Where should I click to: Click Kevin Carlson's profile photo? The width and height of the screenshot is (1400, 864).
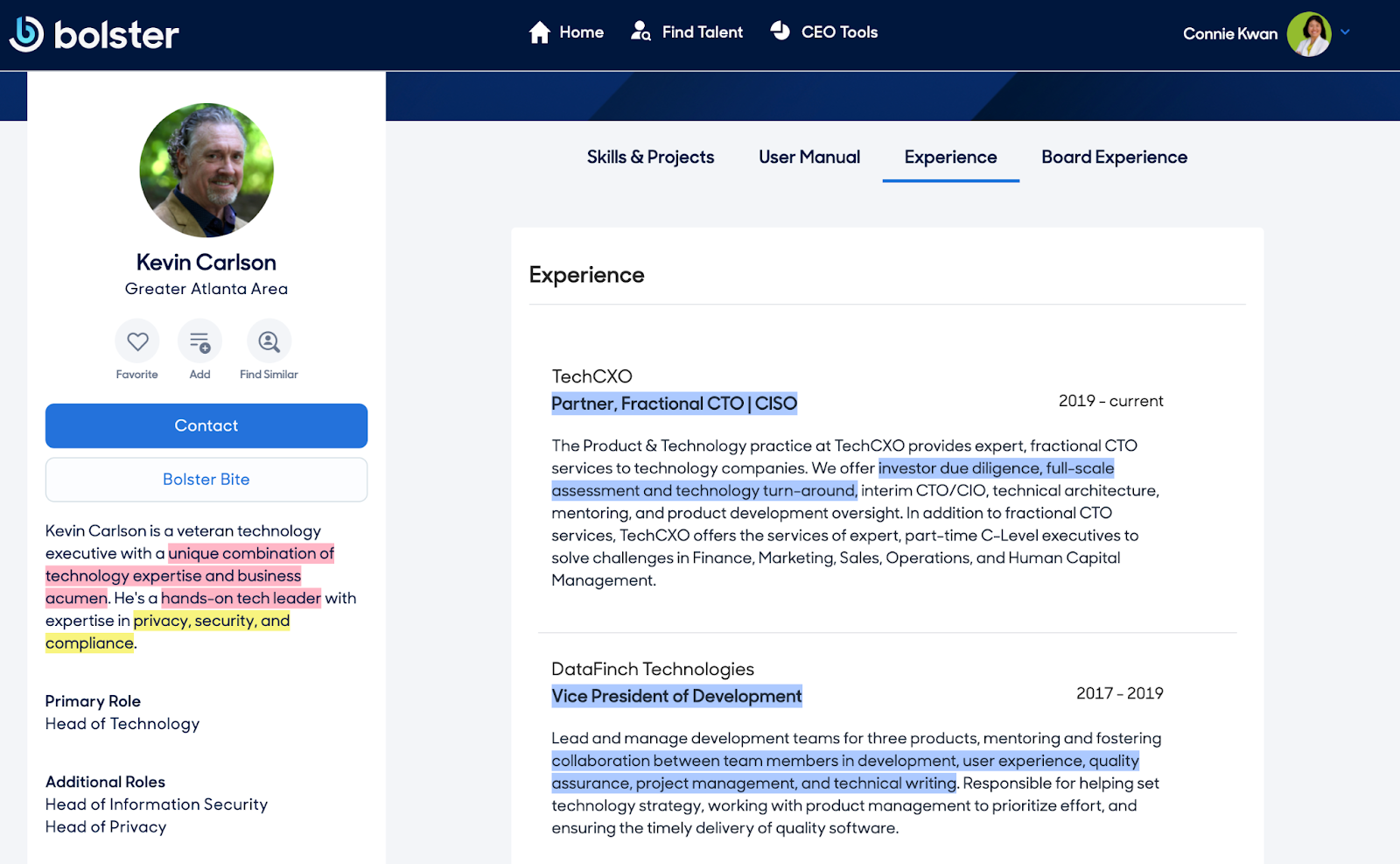coord(206,171)
